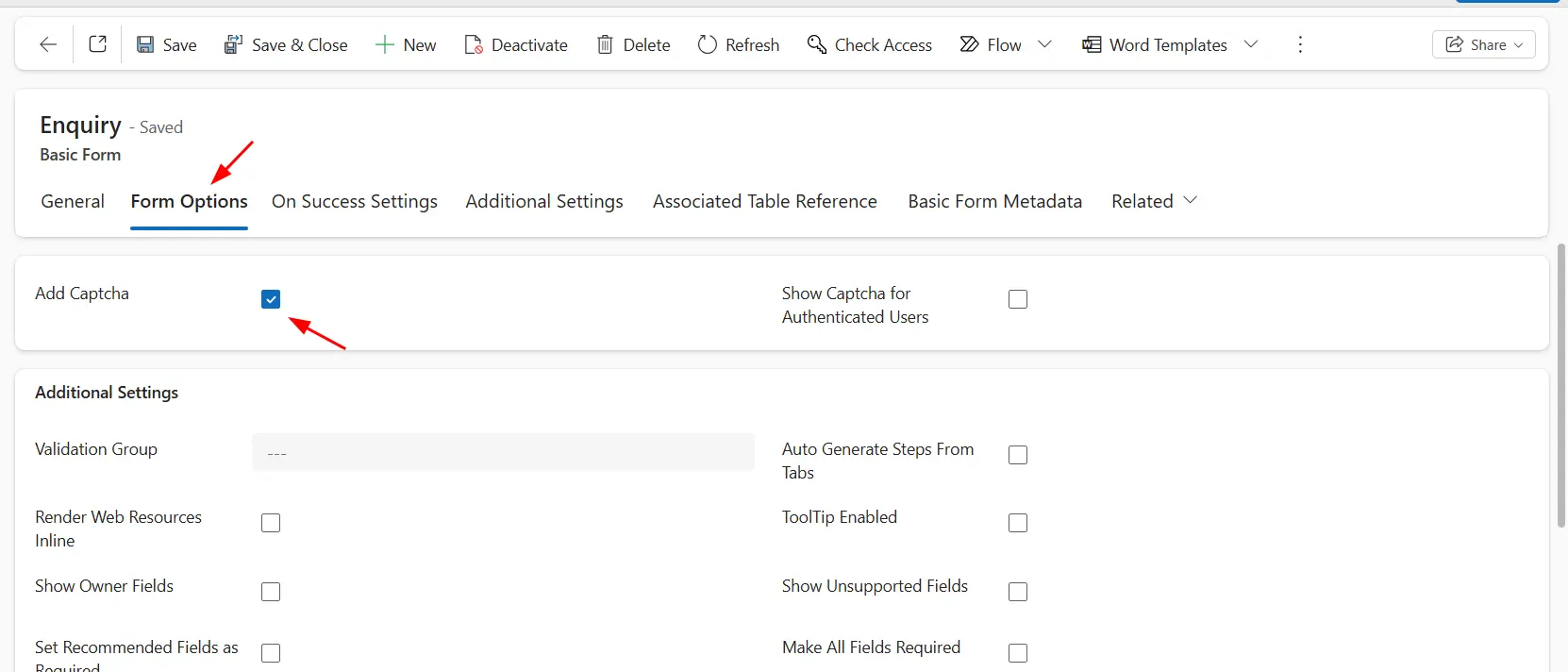Click the Share button

click(1483, 44)
